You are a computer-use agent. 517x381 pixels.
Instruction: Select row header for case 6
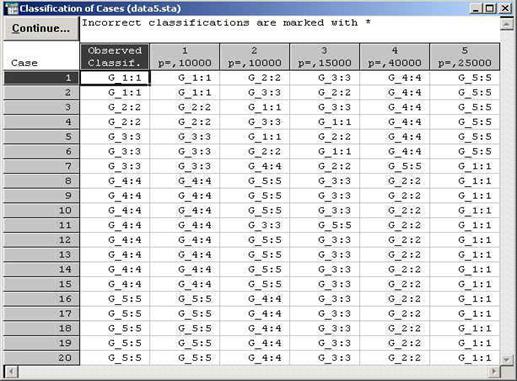click(41, 151)
